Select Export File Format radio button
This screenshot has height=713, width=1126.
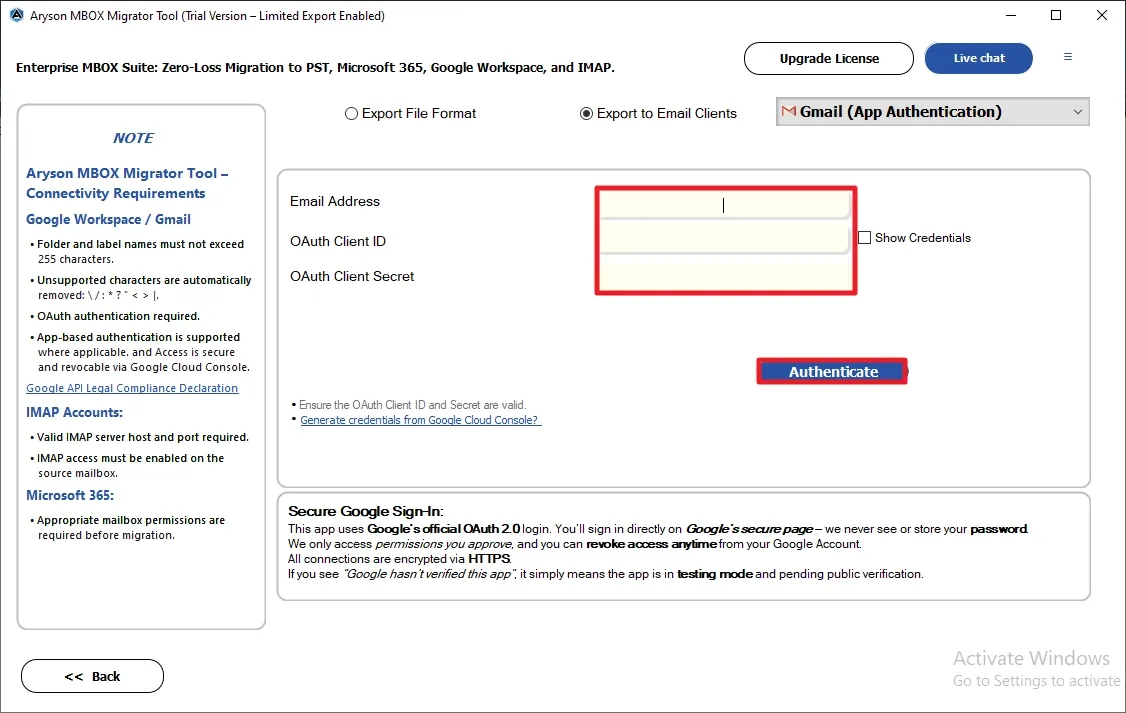pyautogui.click(x=351, y=113)
